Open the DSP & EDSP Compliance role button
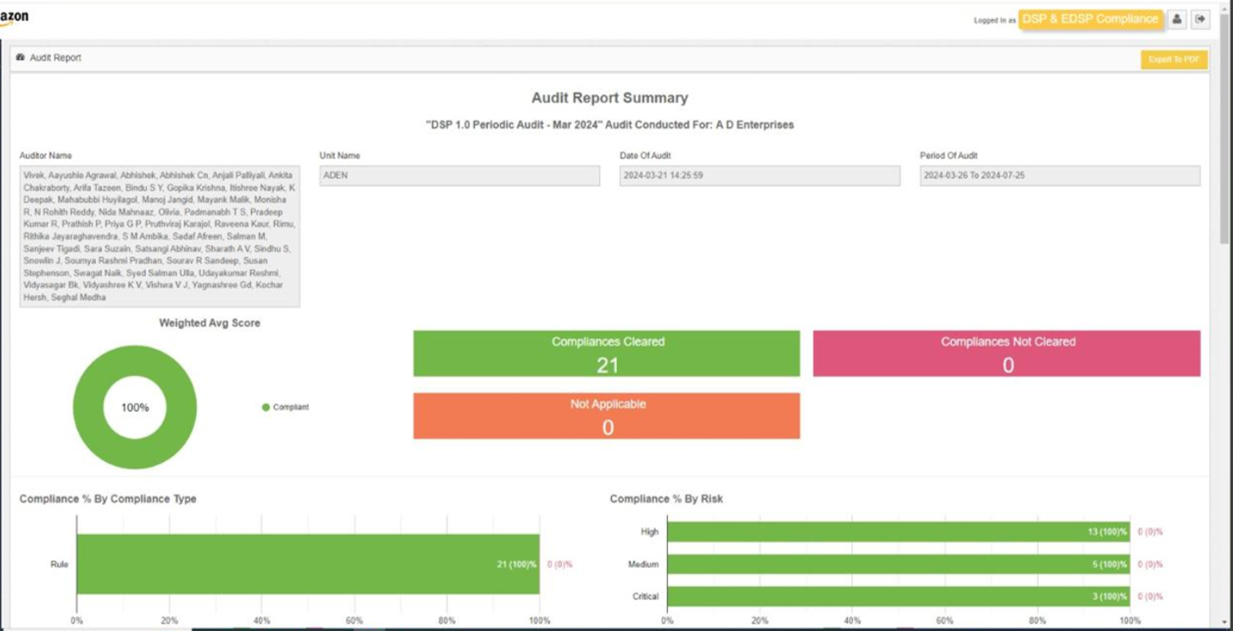This screenshot has width=1233, height=631. [x=1090, y=19]
